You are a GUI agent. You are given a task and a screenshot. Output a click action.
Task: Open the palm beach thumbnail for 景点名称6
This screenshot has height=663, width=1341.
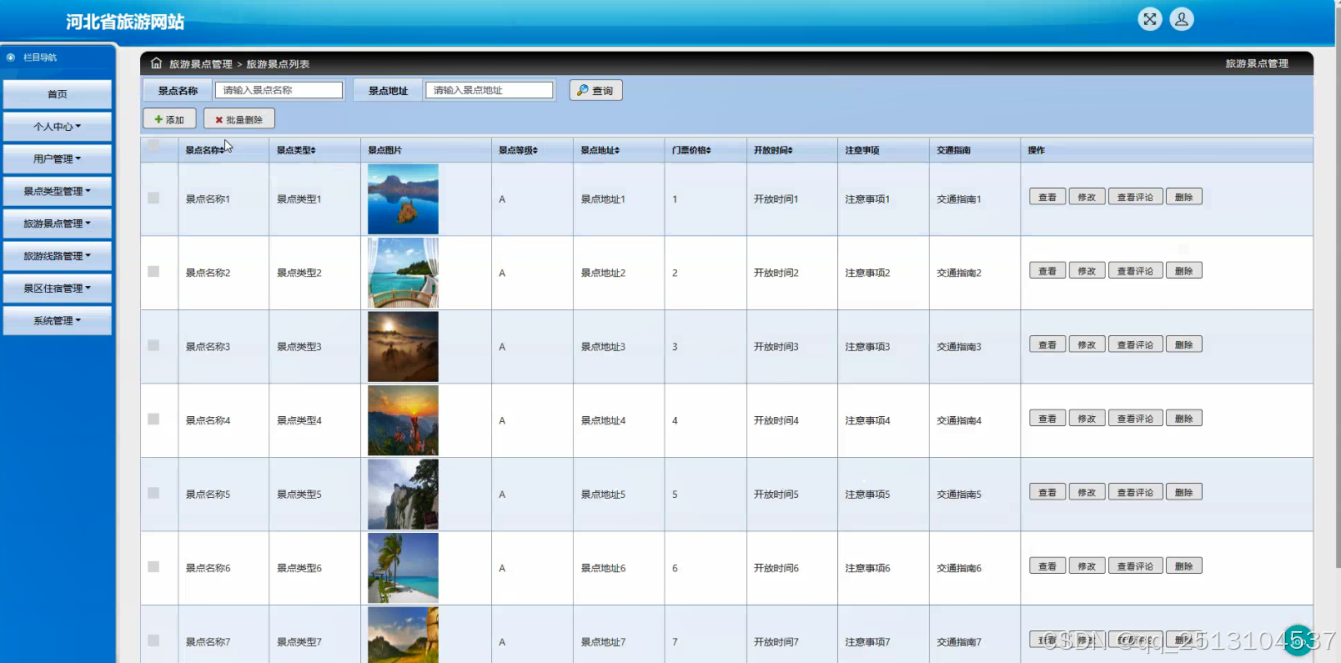(403, 567)
